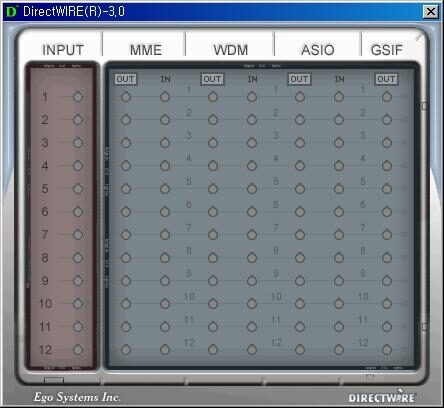The height and width of the screenshot is (408, 444).
Task: Choose the WDM OUT node in row 3
Action: click(213, 143)
